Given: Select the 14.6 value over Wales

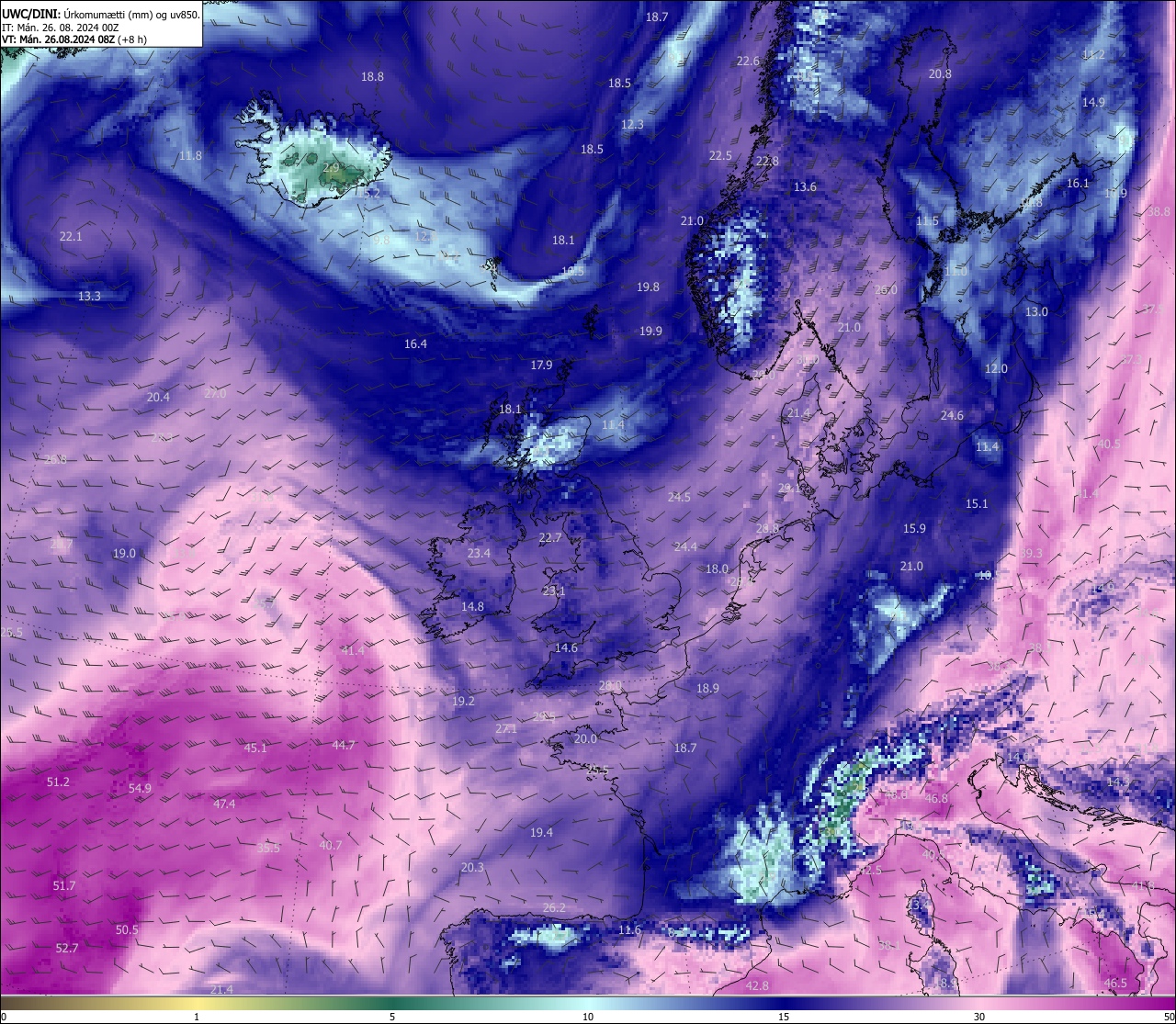Looking at the screenshot, I should tap(566, 648).
